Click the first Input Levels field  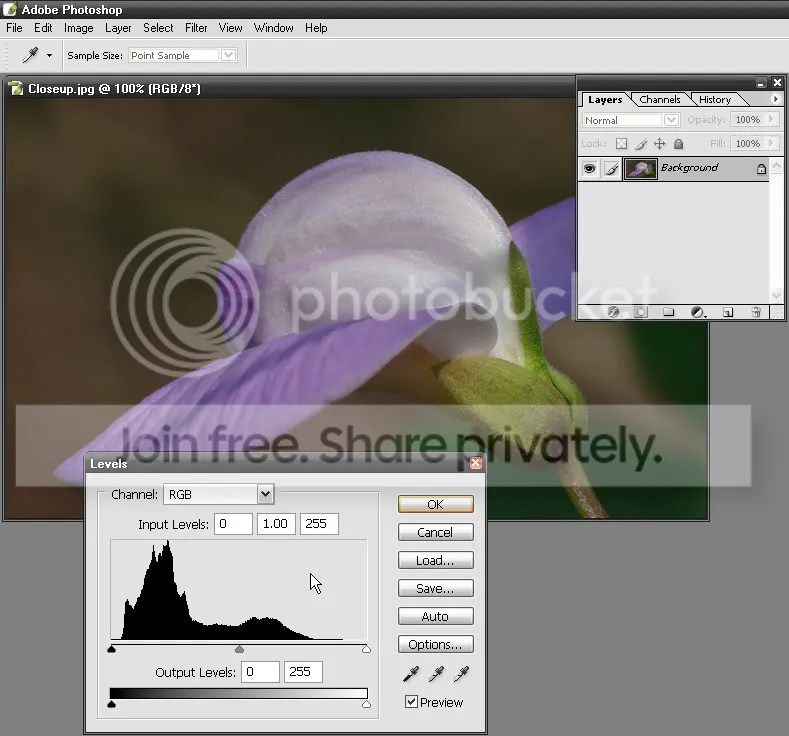(233, 524)
